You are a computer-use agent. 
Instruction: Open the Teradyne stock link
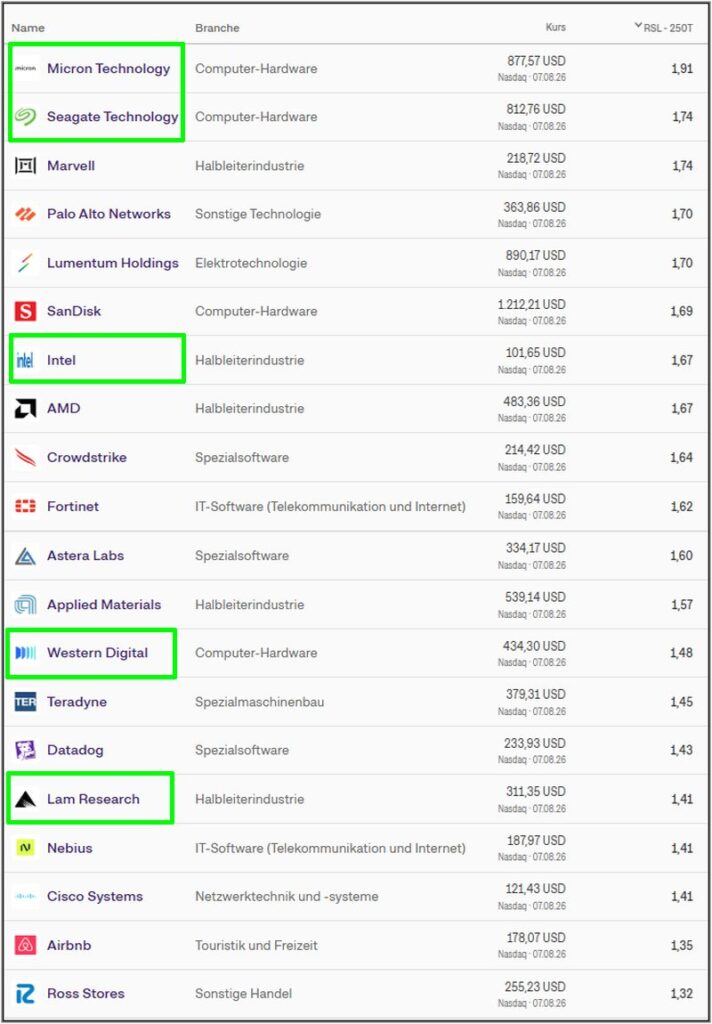[x=76, y=702]
